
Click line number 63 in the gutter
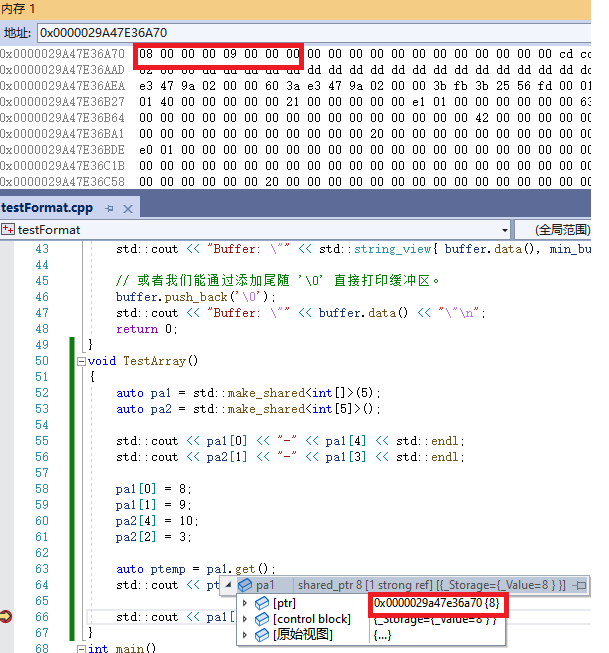pyautogui.click(x=42, y=568)
